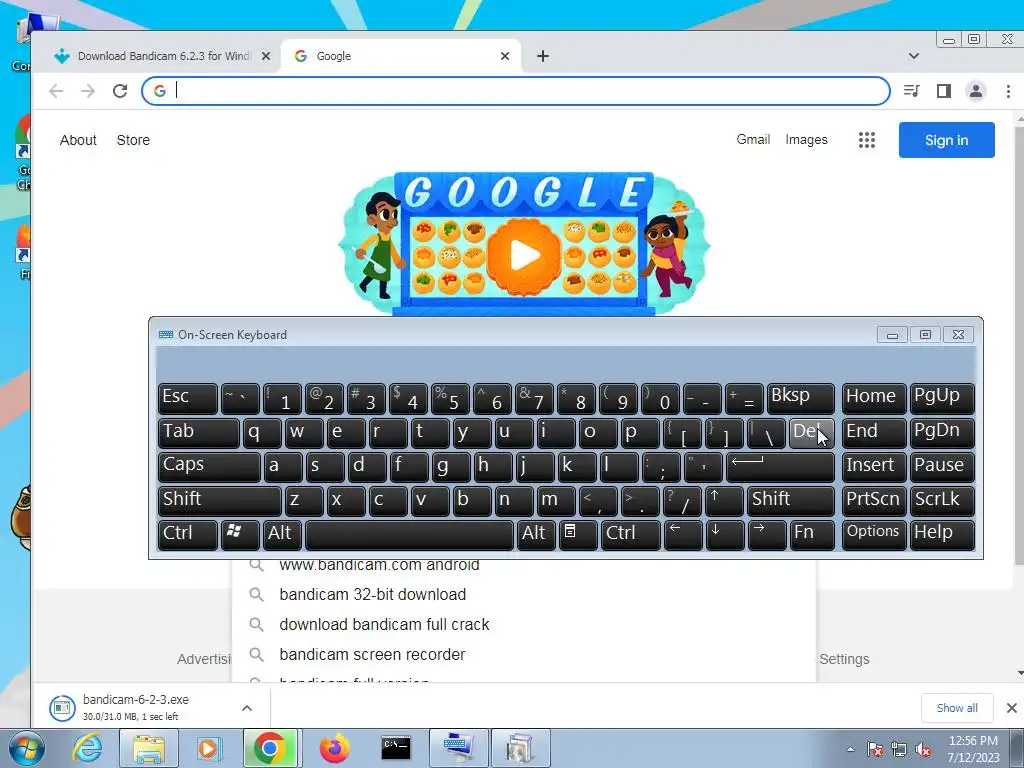Open the About link
The width and height of the screenshot is (1024, 768).
click(78, 140)
